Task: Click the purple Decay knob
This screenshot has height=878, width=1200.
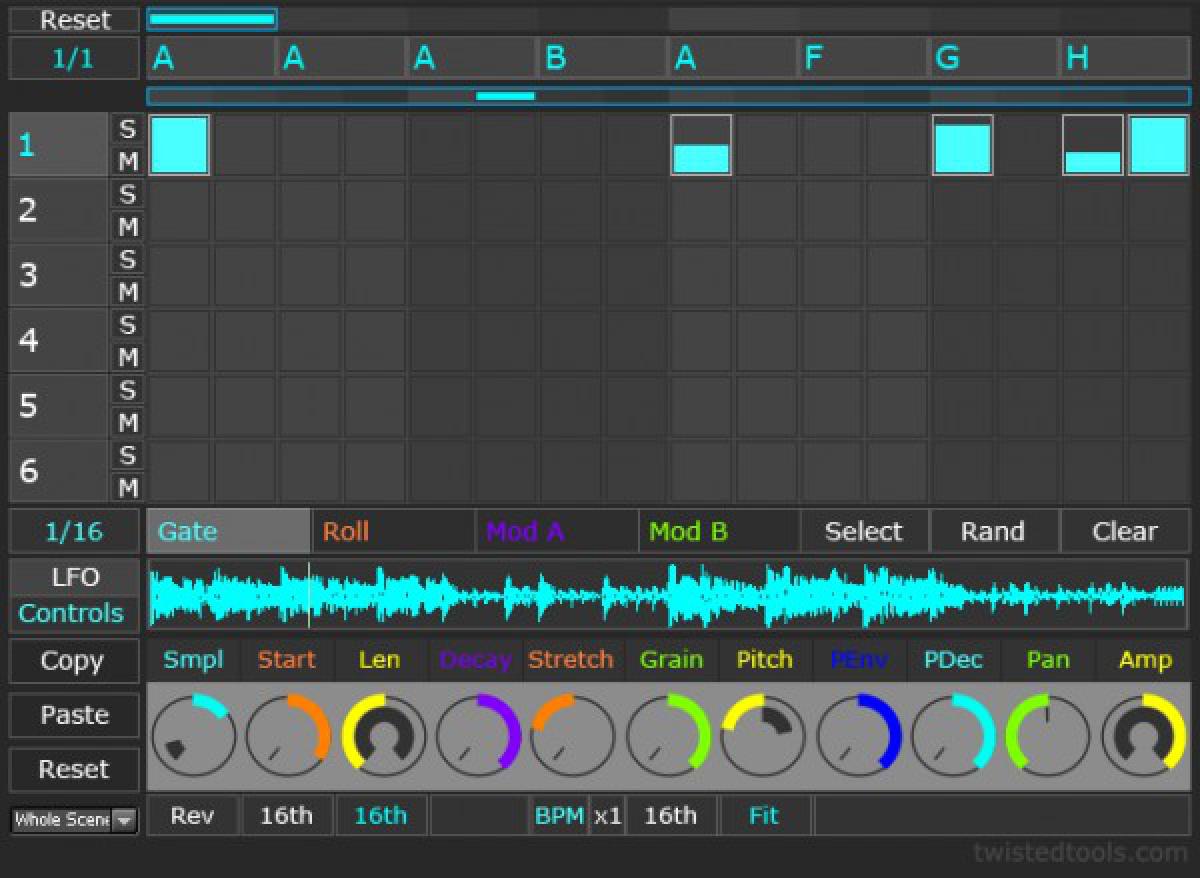Action: point(478,736)
